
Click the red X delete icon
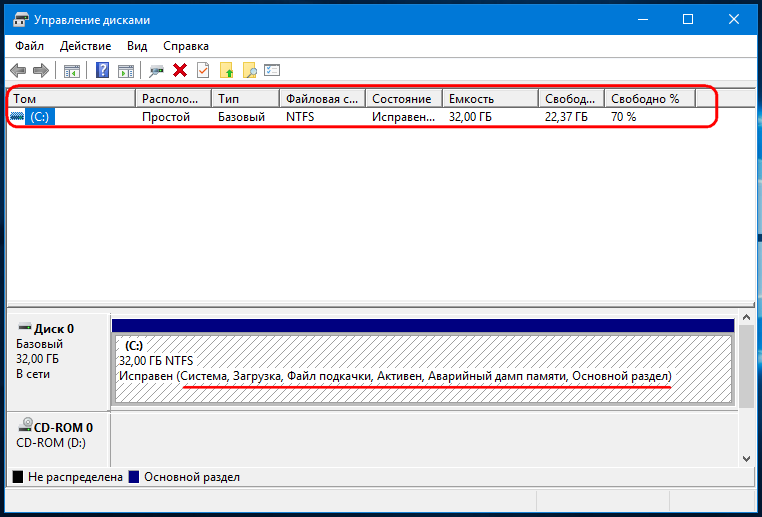[180, 71]
